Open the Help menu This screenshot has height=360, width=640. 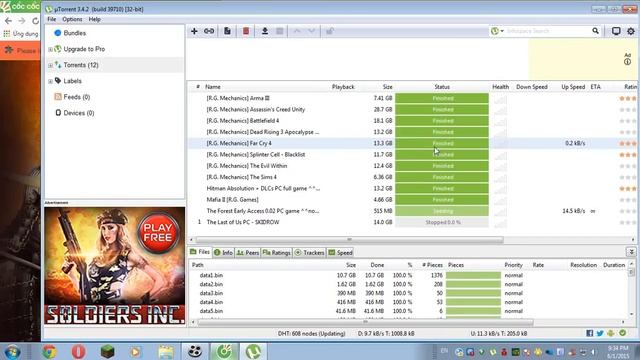point(95,19)
